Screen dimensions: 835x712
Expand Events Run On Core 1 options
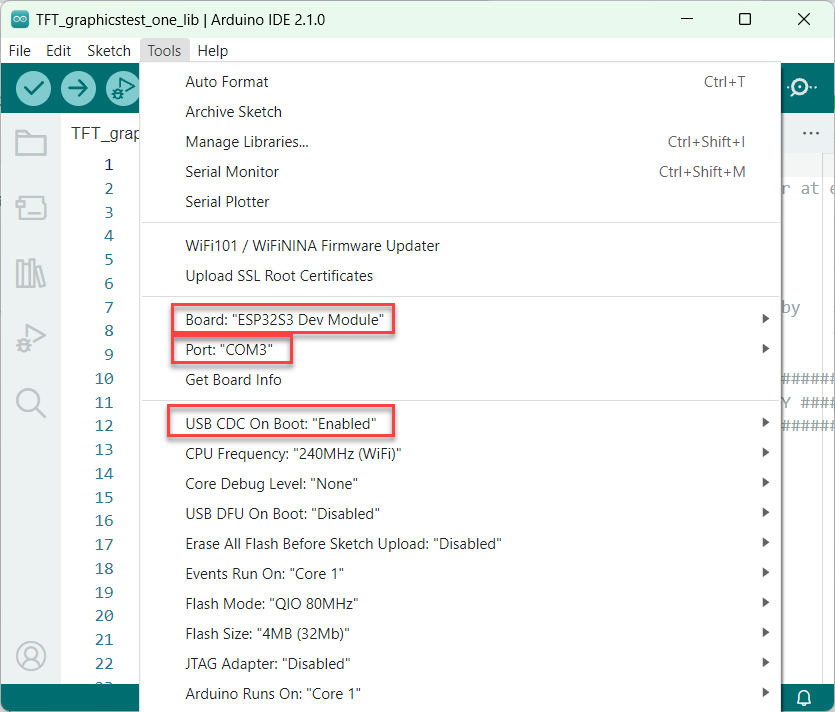(x=461, y=574)
